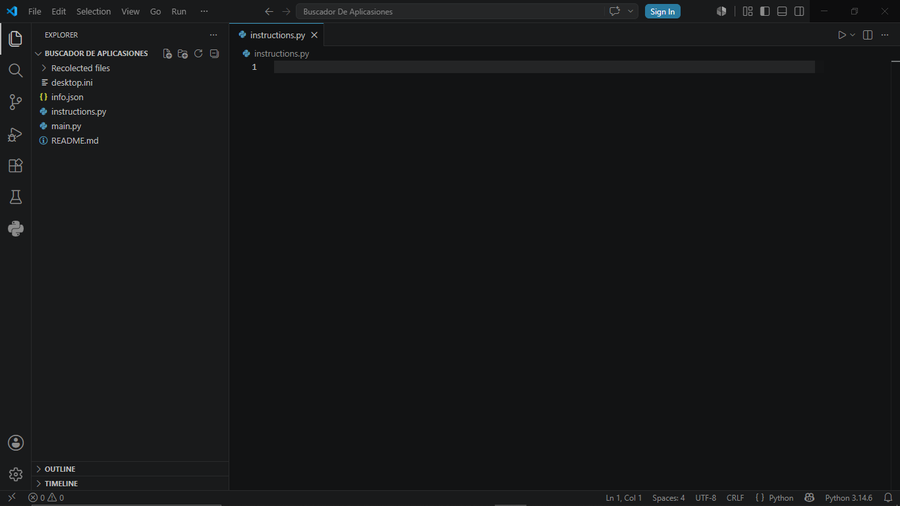Open the Run menu

(179, 11)
